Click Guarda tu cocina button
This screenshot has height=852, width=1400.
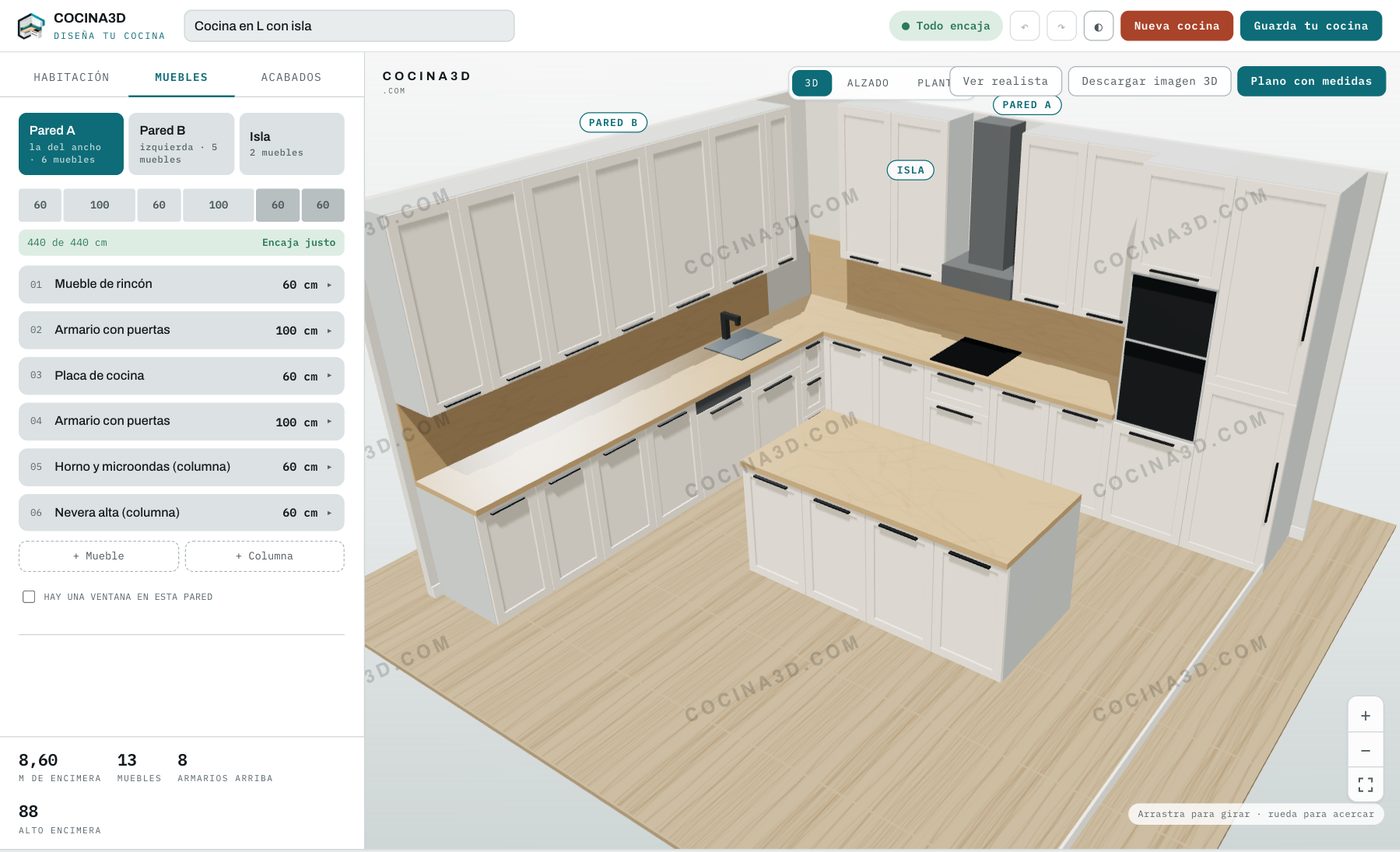tap(1311, 26)
